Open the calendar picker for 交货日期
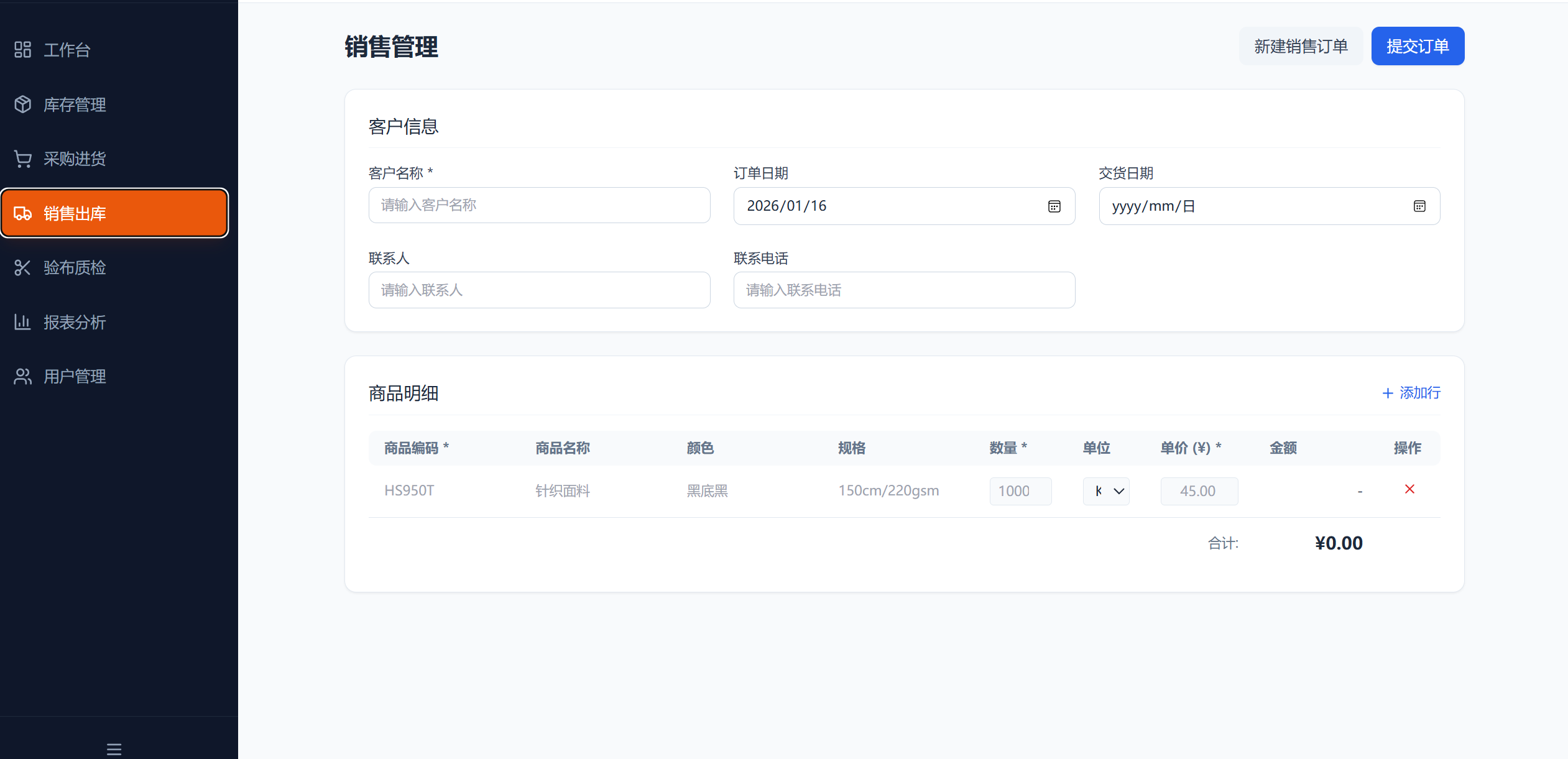Screen dimensions: 1568x759 (x=1419, y=206)
